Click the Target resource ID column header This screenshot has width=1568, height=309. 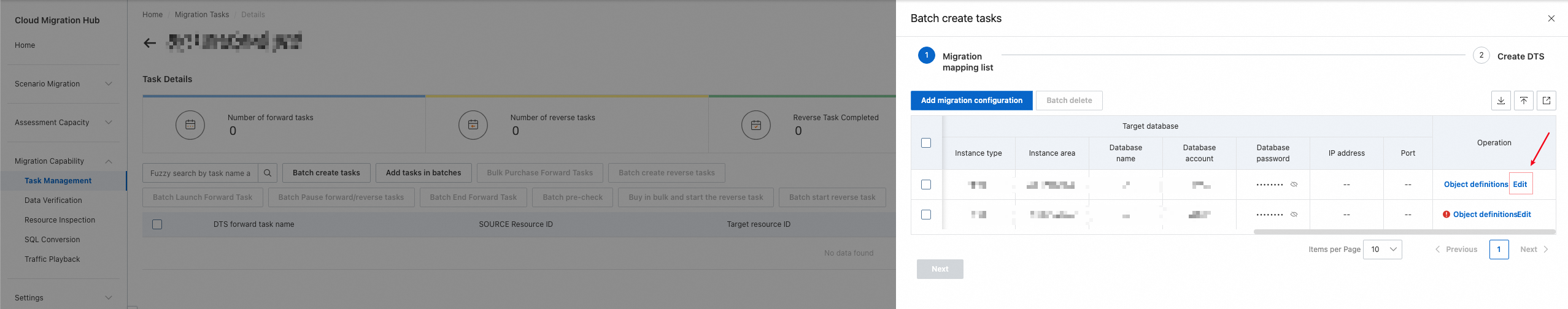[759, 224]
